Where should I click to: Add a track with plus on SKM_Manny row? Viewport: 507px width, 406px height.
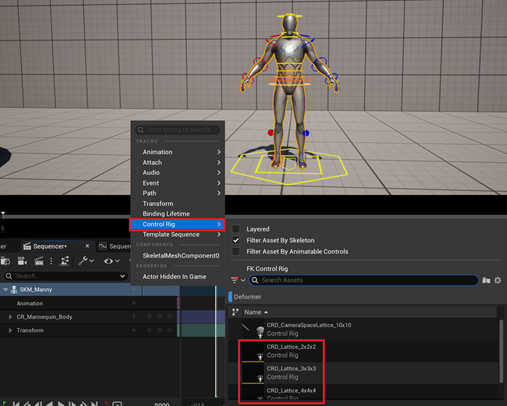coord(134,289)
